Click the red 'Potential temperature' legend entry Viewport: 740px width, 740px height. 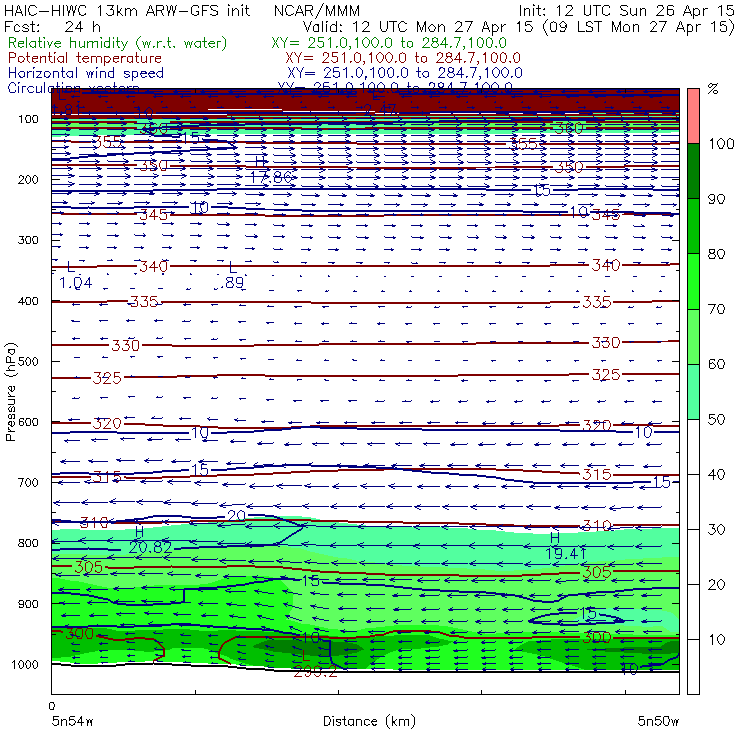85,58
